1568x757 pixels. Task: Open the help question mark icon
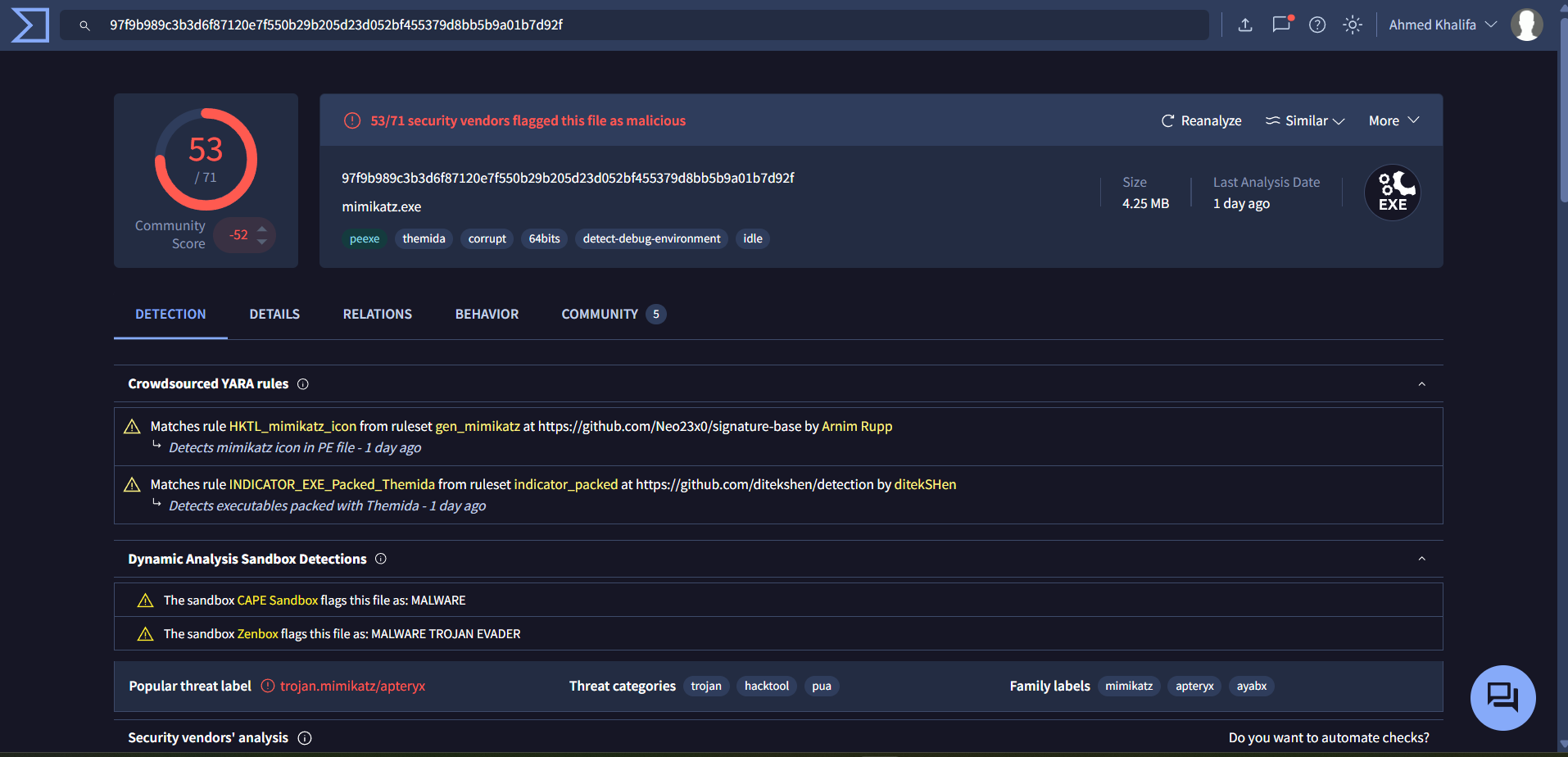[x=1316, y=25]
